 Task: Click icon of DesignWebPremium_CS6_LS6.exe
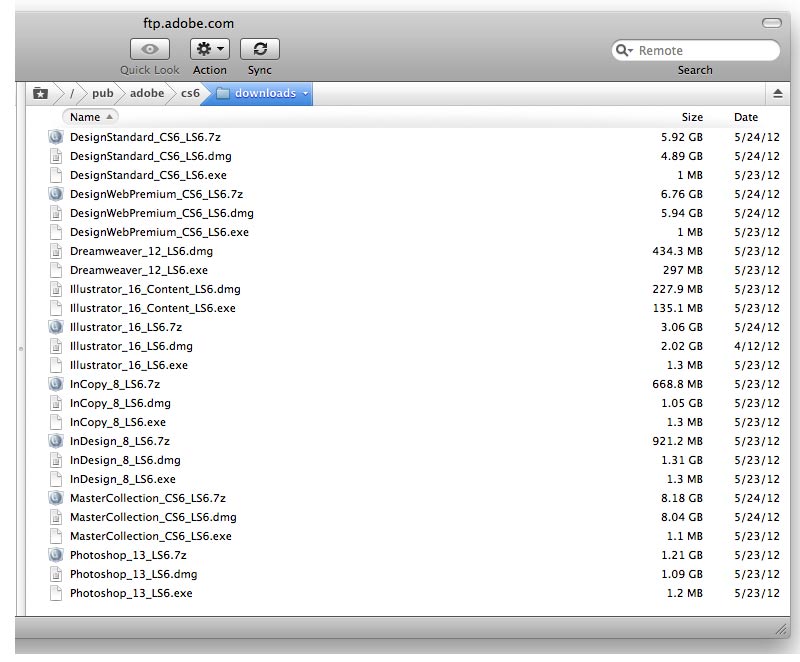click(x=56, y=232)
